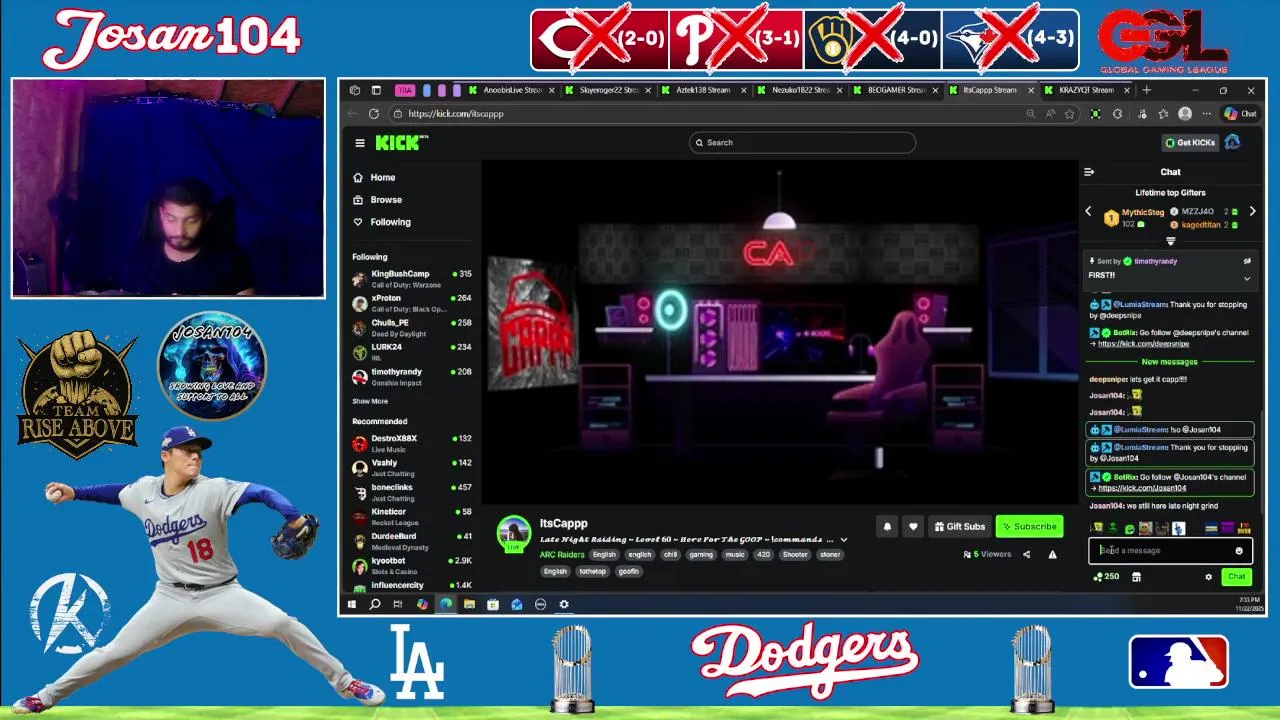The image size is (1280, 720).
Task: Open the emoji picker in chat
Action: click(x=1239, y=551)
